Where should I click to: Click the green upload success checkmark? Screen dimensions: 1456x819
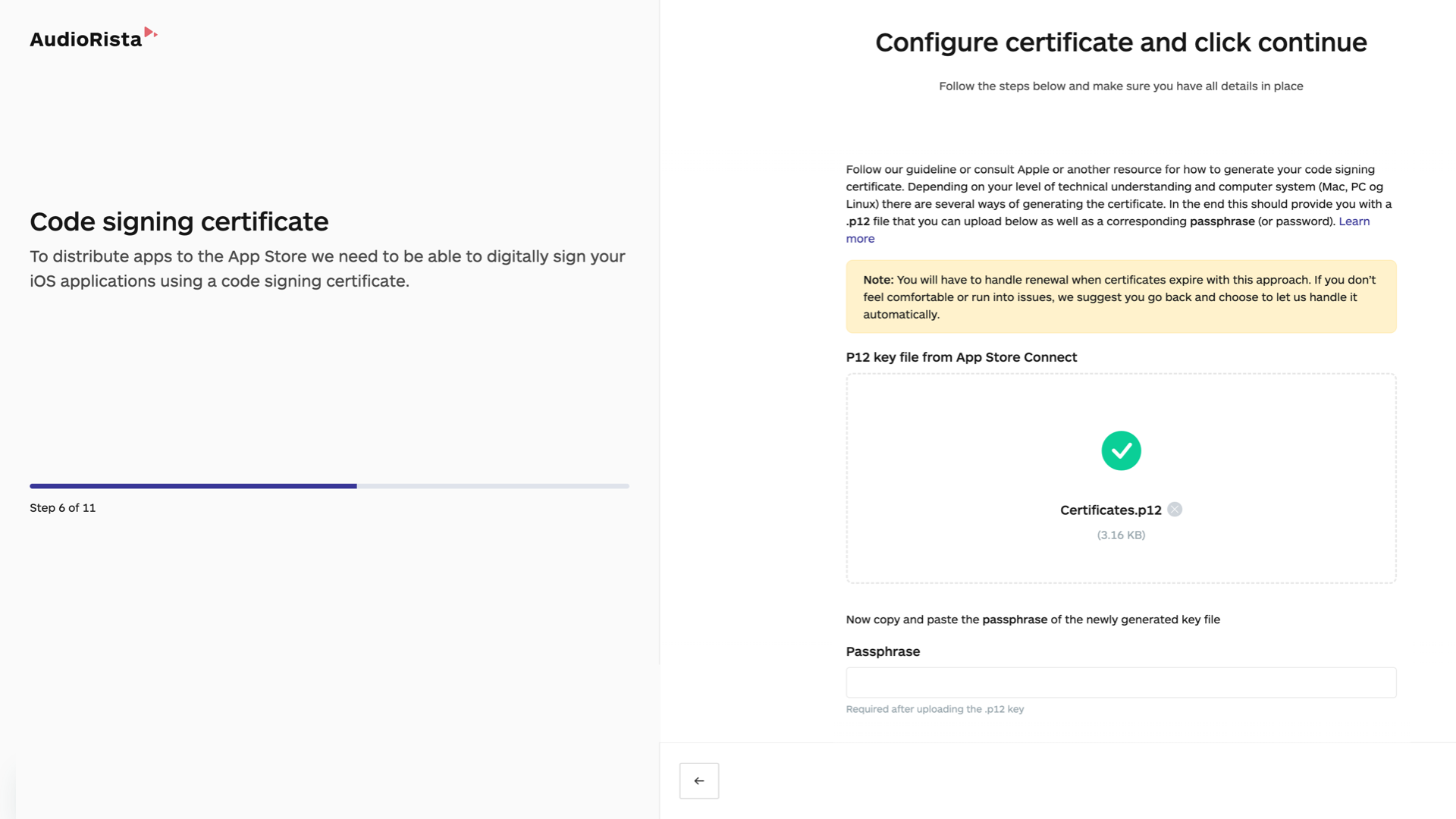1121,451
